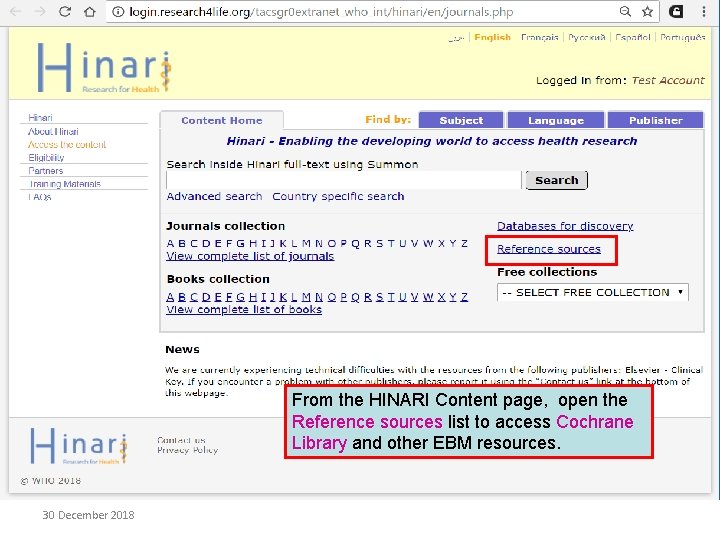Expand the Select Free Collection dropdown
The width and height of the screenshot is (720, 540).
[593, 292]
